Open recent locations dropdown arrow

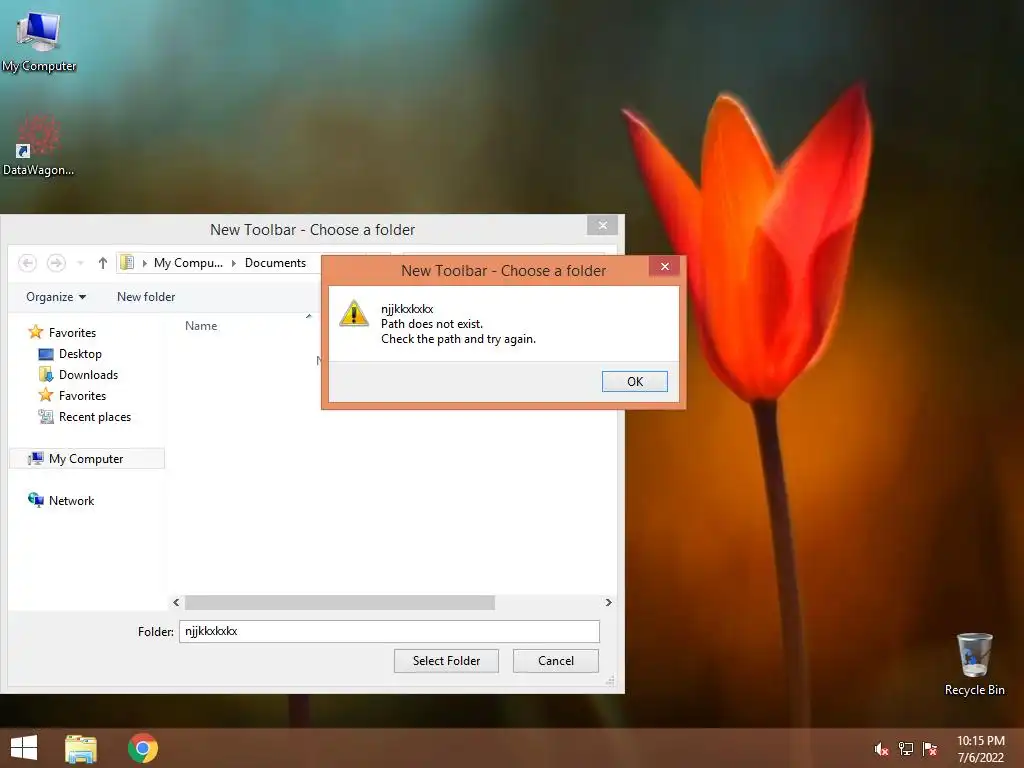pos(80,263)
